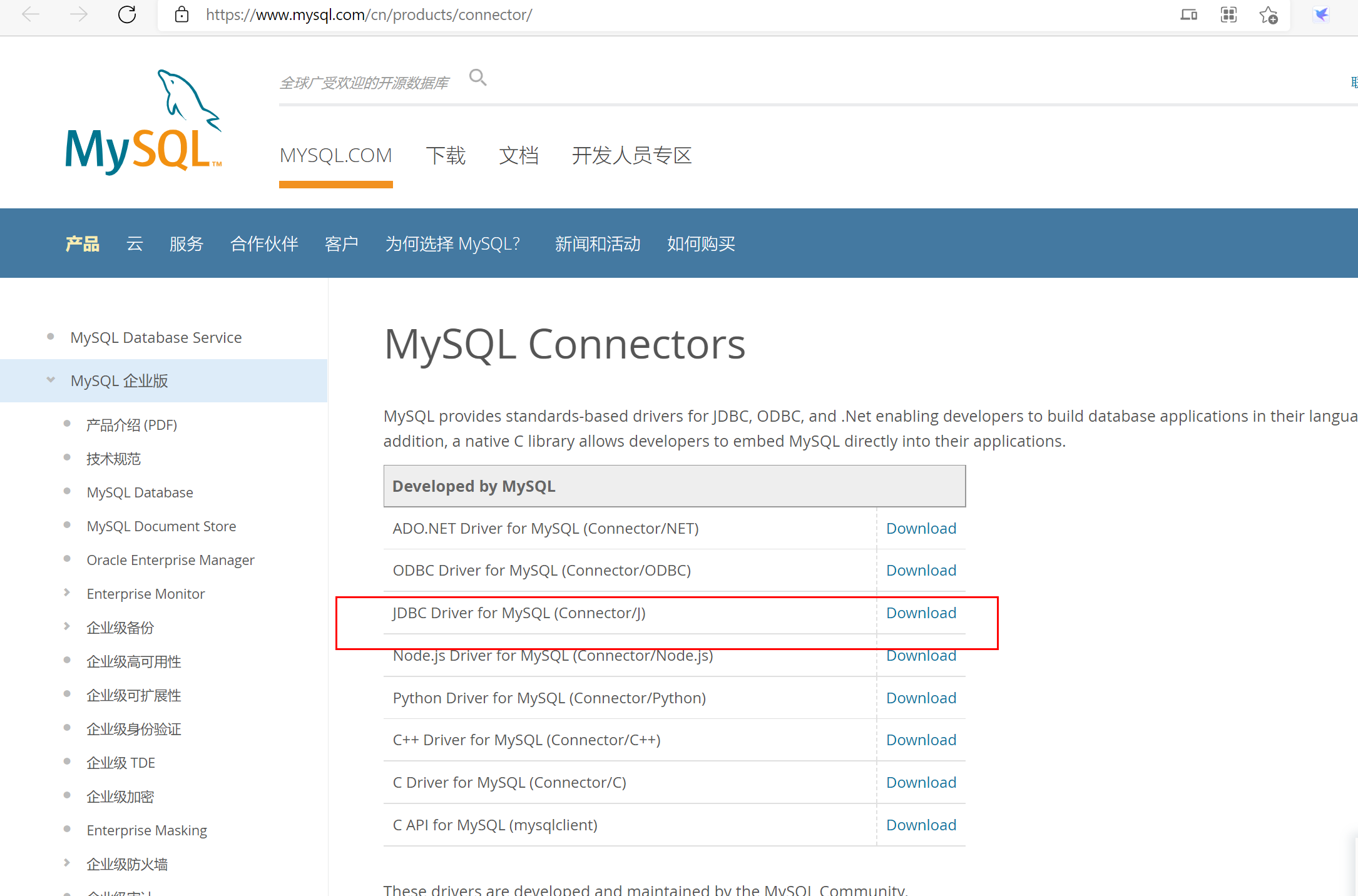The image size is (1358, 896).
Task: Click the browser back arrow
Action: (x=30, y=14)
